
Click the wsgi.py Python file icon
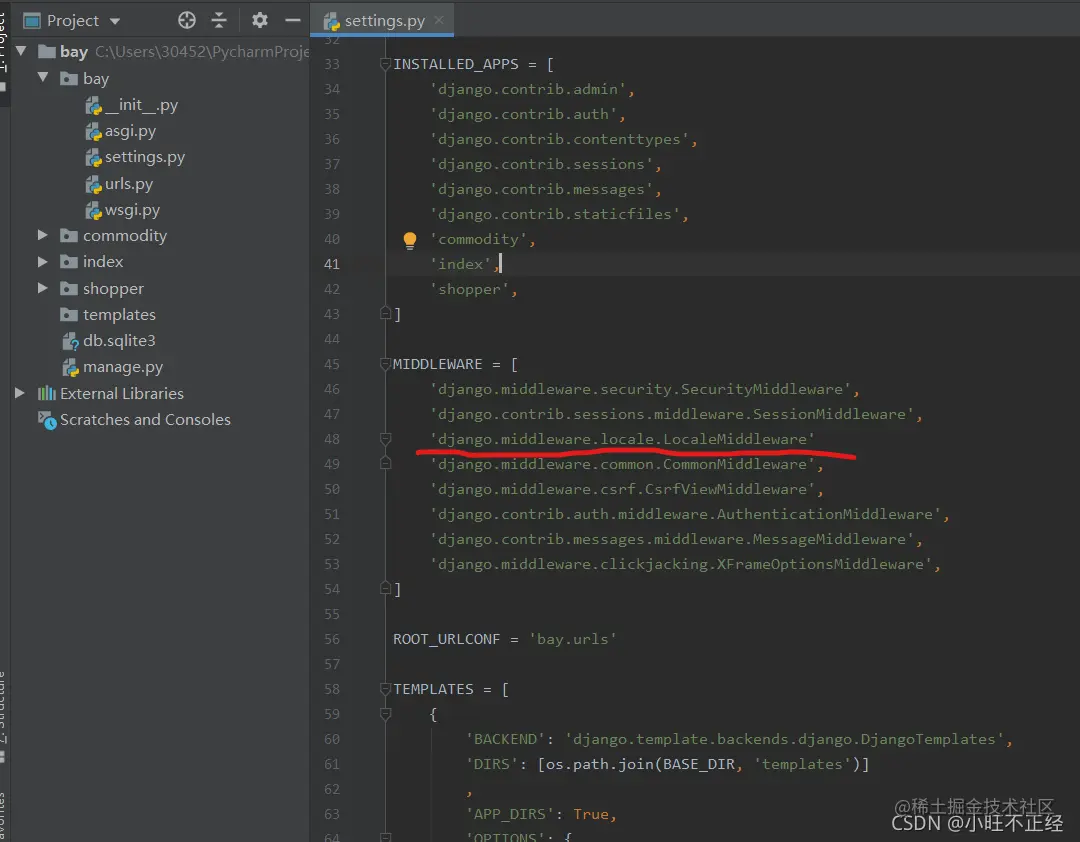tap(93, 210)
